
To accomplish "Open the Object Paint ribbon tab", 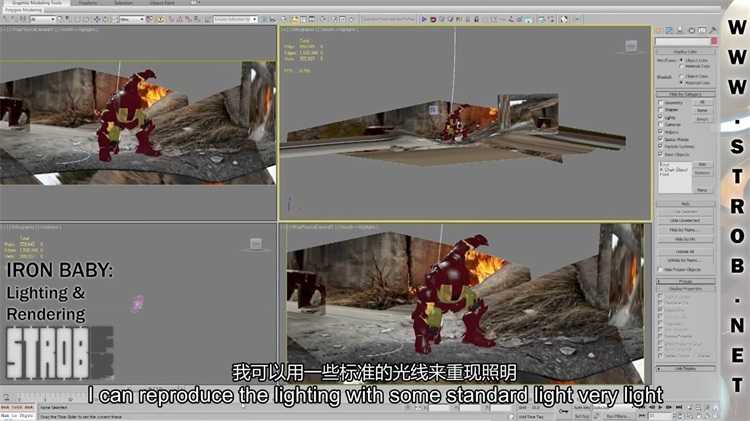I will coord(163,2).
